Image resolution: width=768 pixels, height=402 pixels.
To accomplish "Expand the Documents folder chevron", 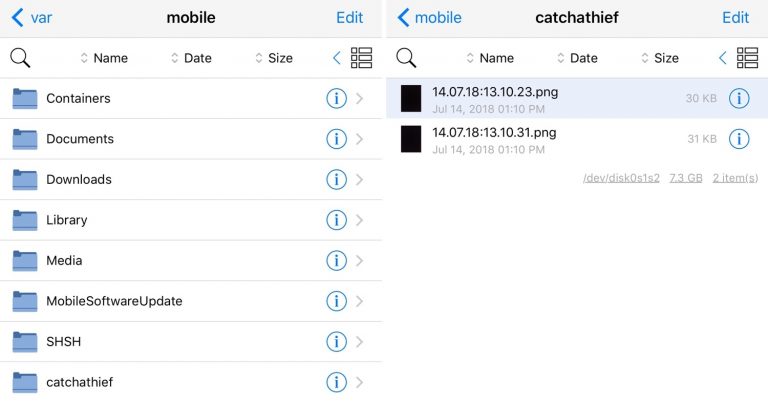I will click(360, 139).
